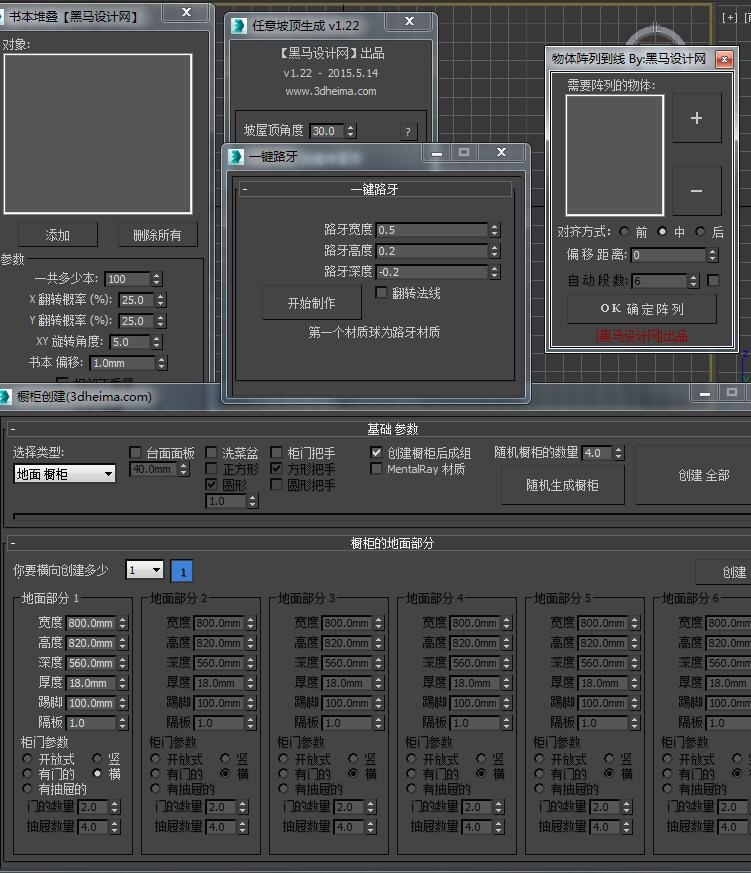
Task: Click the OK 确定阵列 button
Action: pos(642,309)
